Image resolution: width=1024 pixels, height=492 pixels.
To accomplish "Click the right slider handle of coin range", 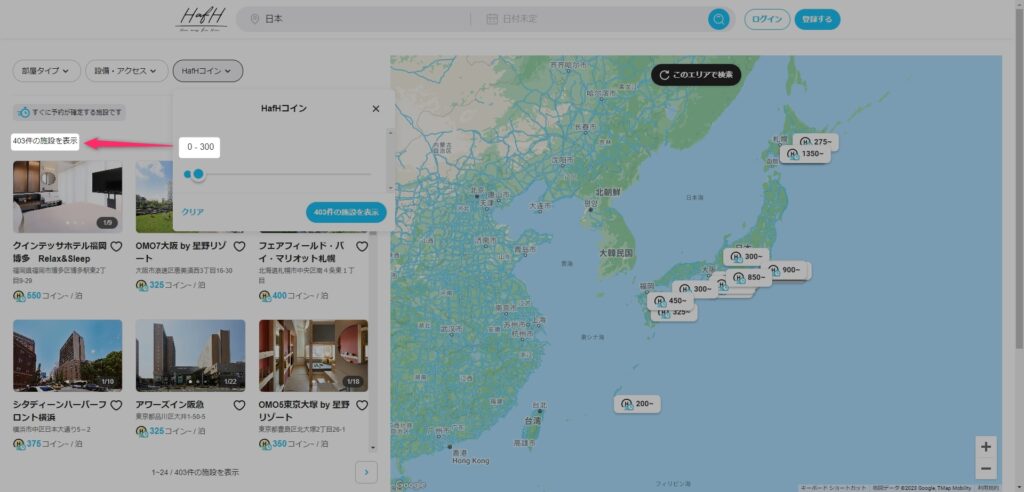I will 199,174.
